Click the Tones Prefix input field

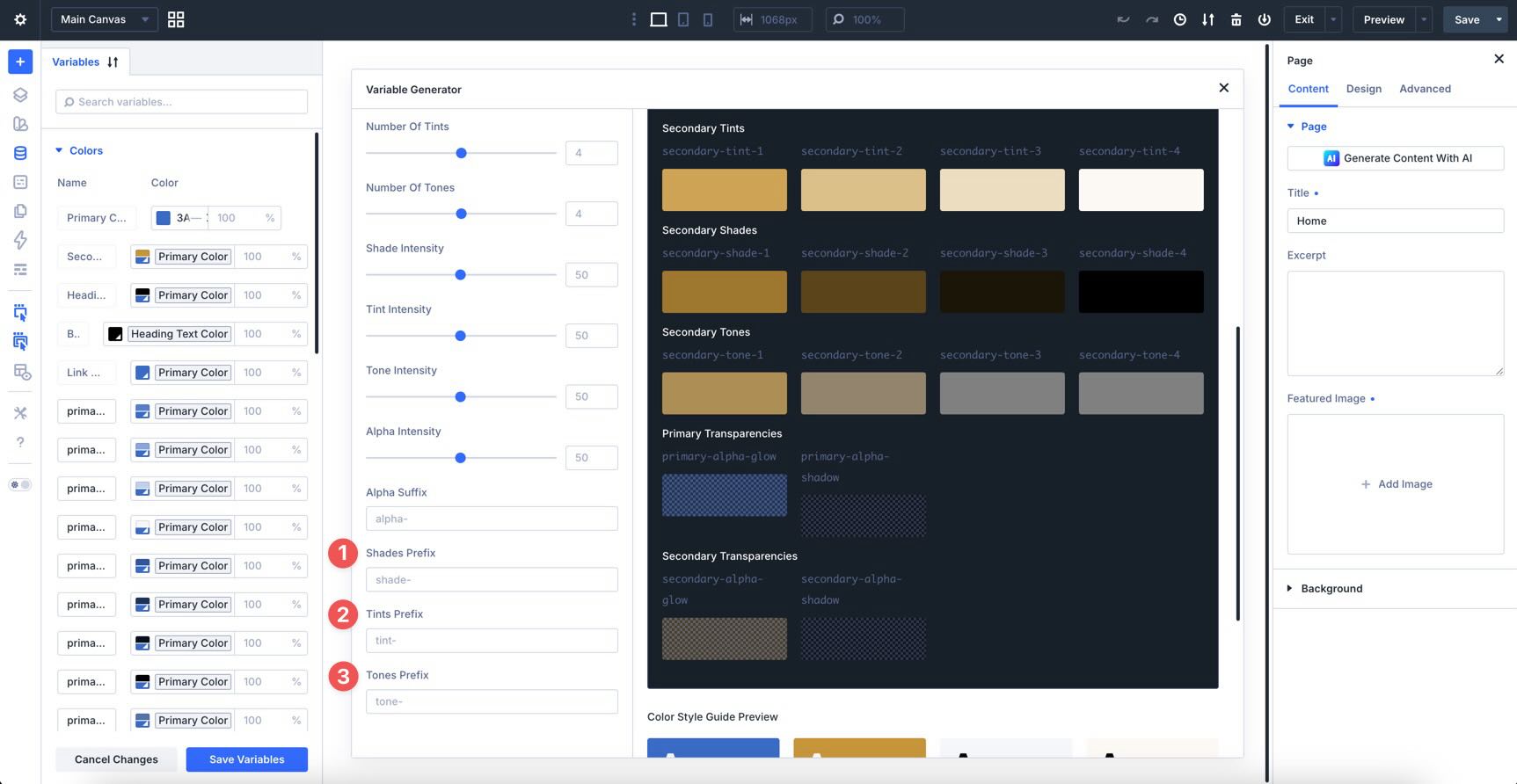492,701
